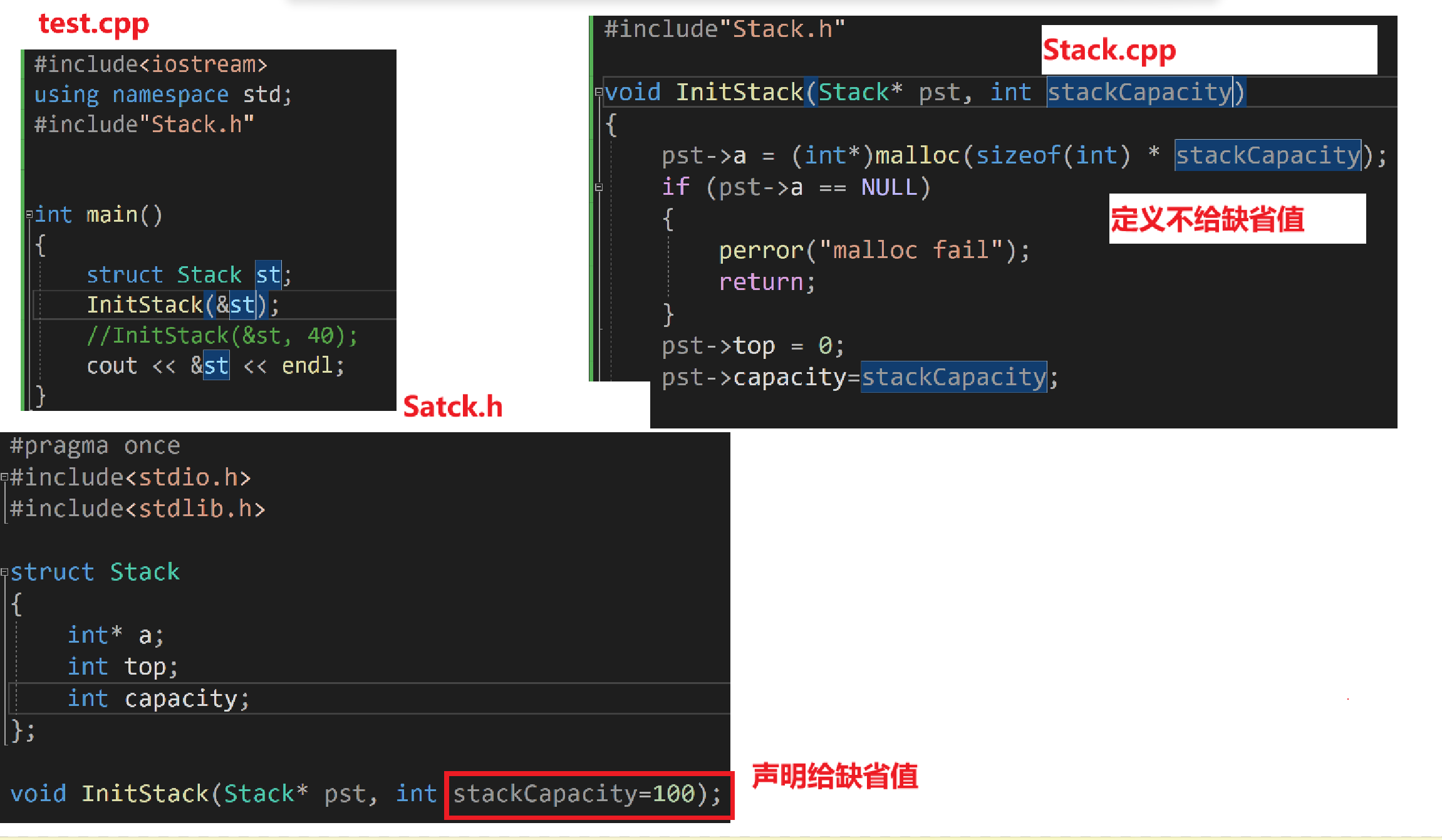This screenshot has height=840, width=1442.
Task: Collapse the int main() fold marker
Action: point(29,215)
